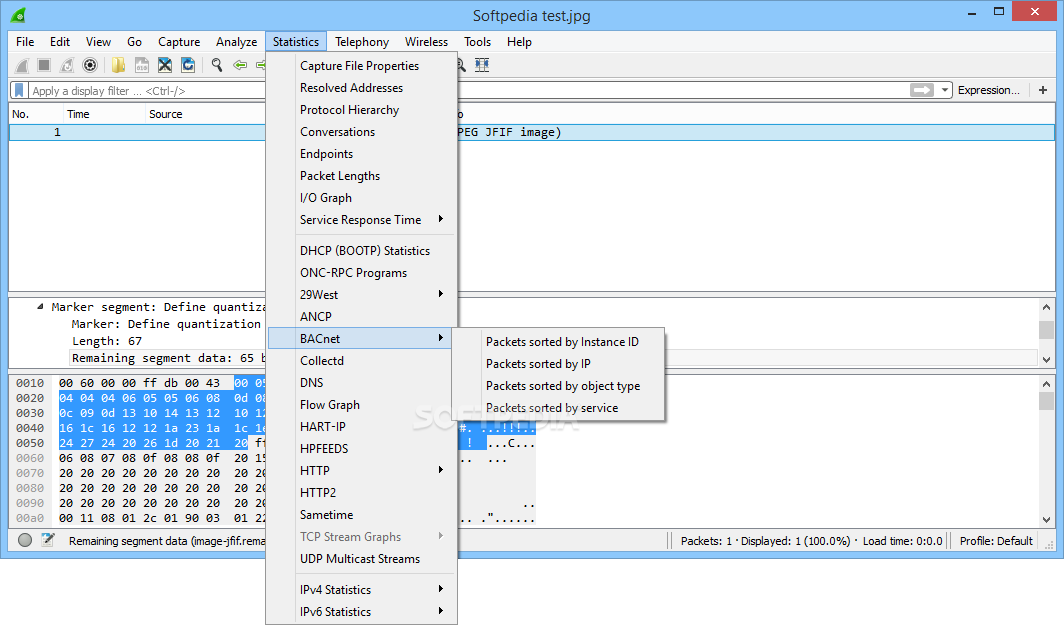The width and height of the screenshot is (1064, 625).
Task: Open the Analyze menu
Action: click(236, 41)
